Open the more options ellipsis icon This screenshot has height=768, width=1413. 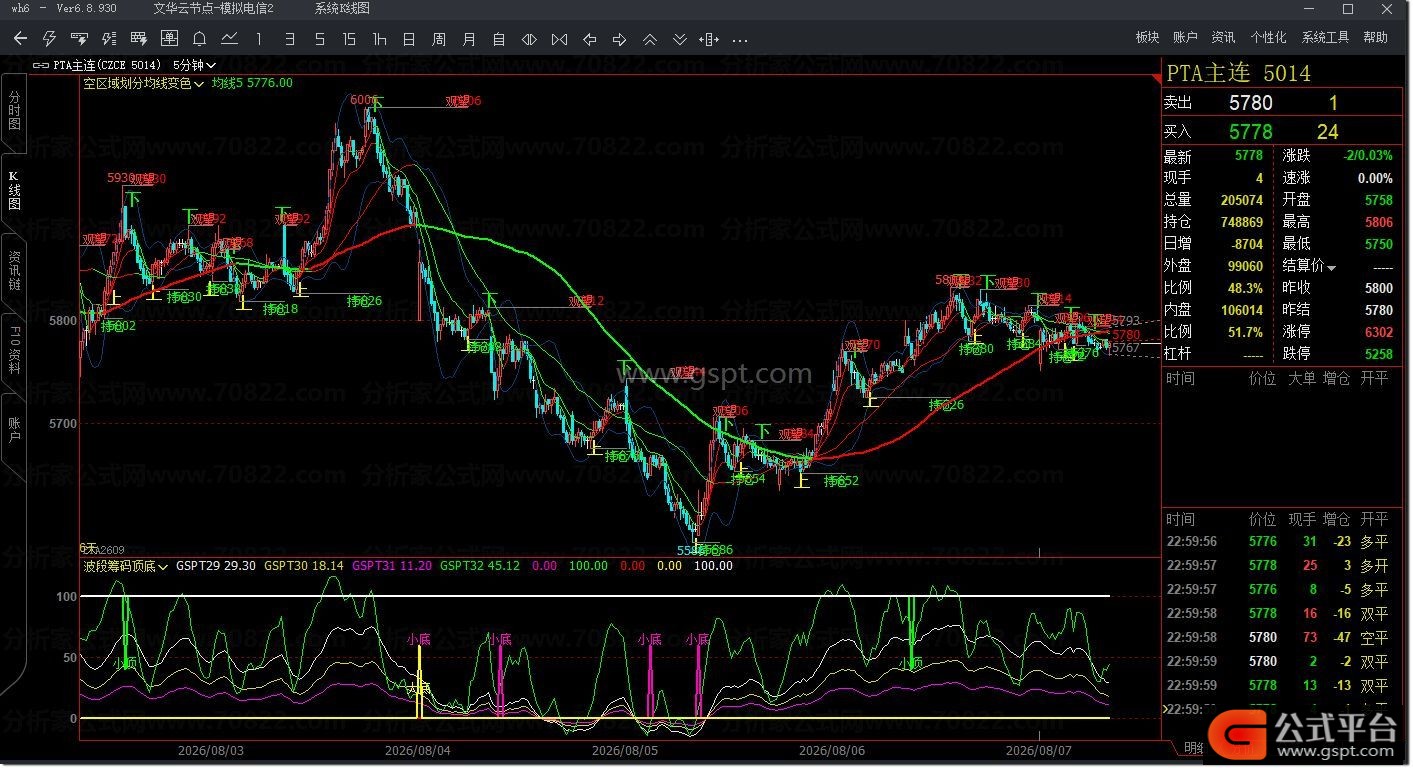(740, 40)
